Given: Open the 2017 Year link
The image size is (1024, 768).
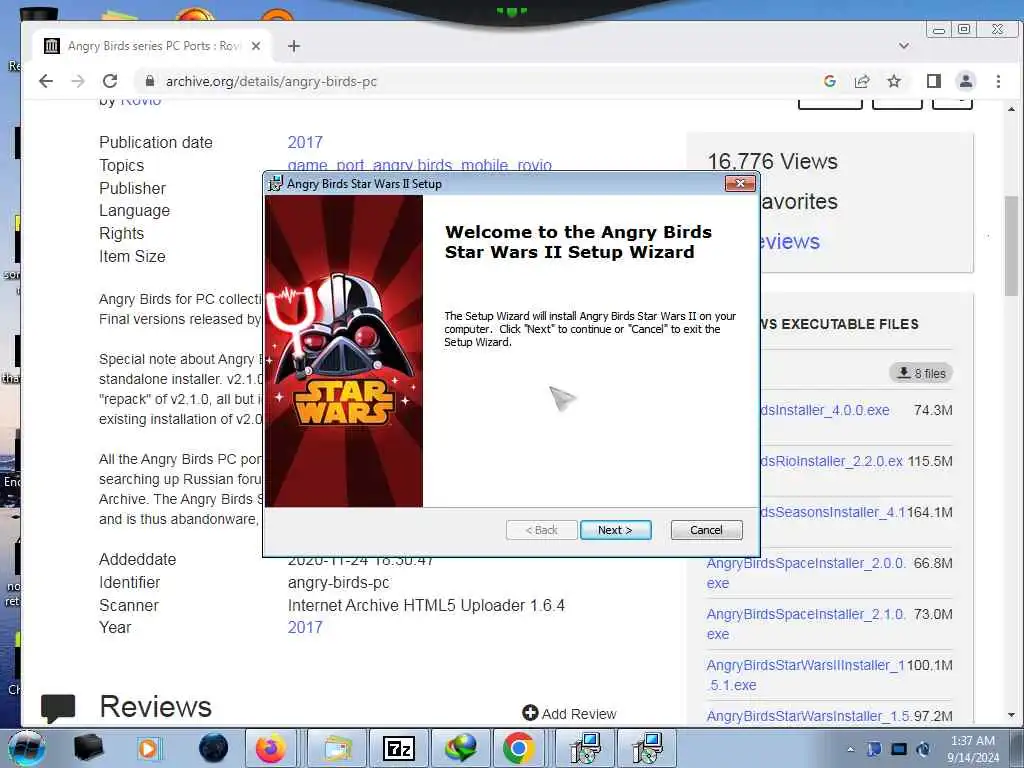Looking at the screenshot, I should 305,627.
